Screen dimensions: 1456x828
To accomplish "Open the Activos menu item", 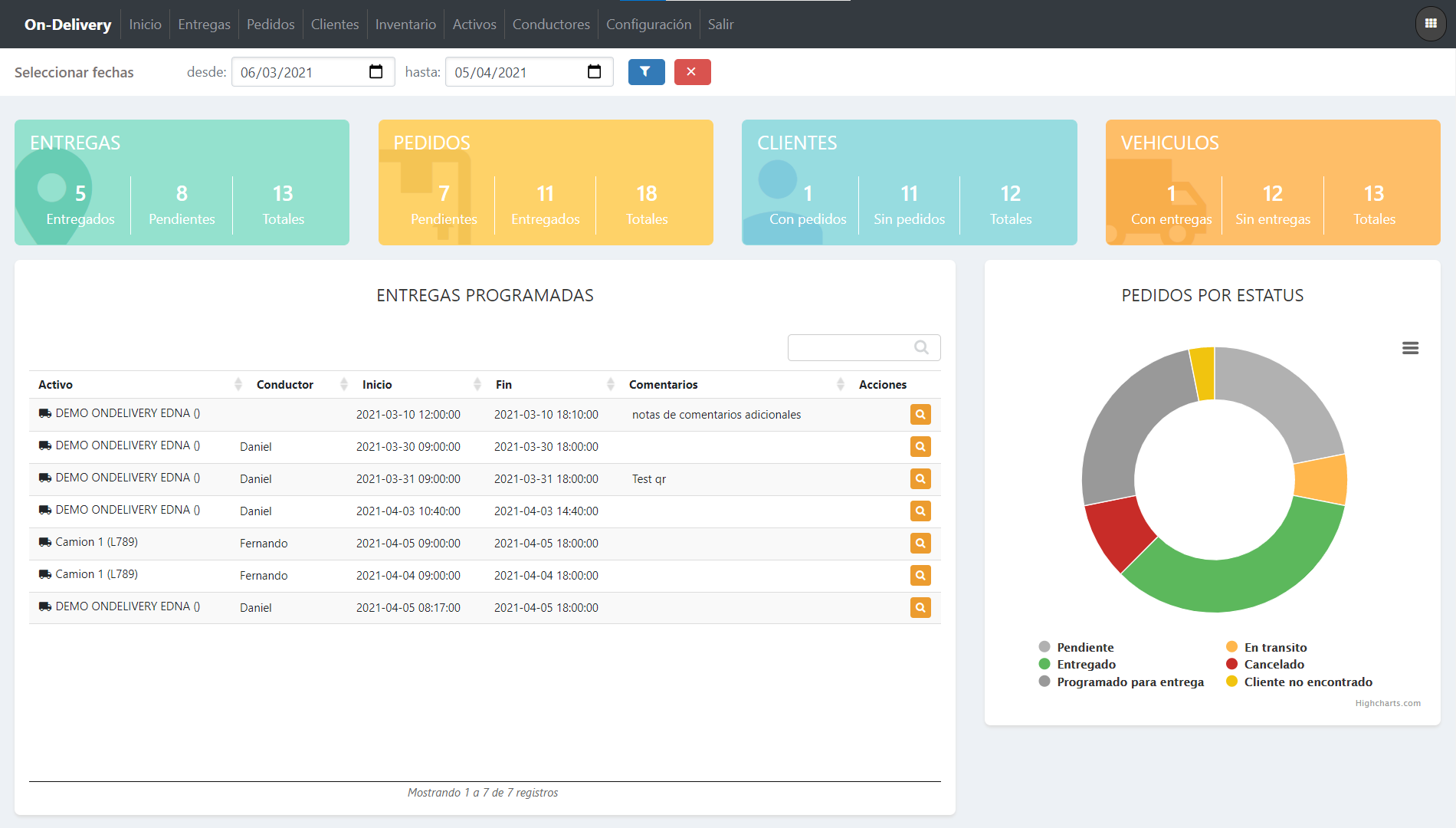I will click(474, 25).
